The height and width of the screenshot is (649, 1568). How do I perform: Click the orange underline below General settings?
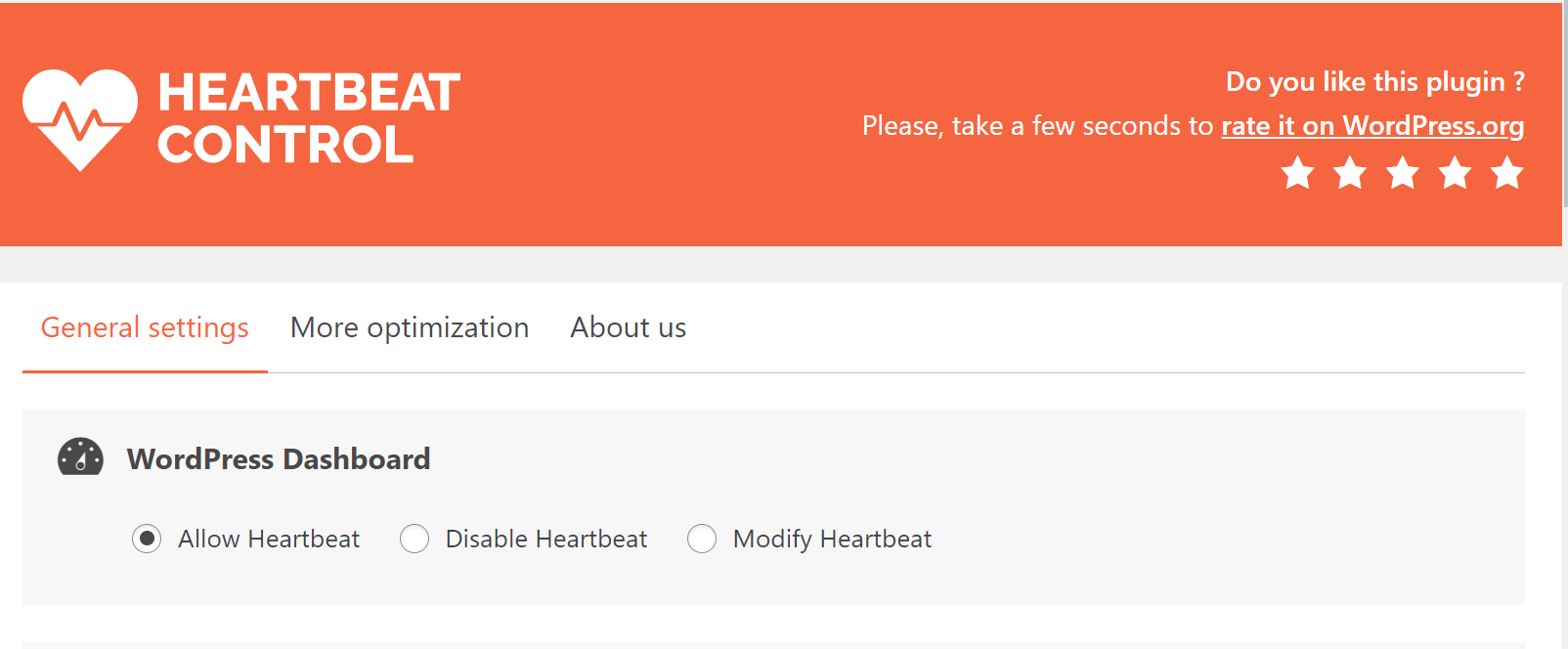pyautogui.click(x=144, y=370)
